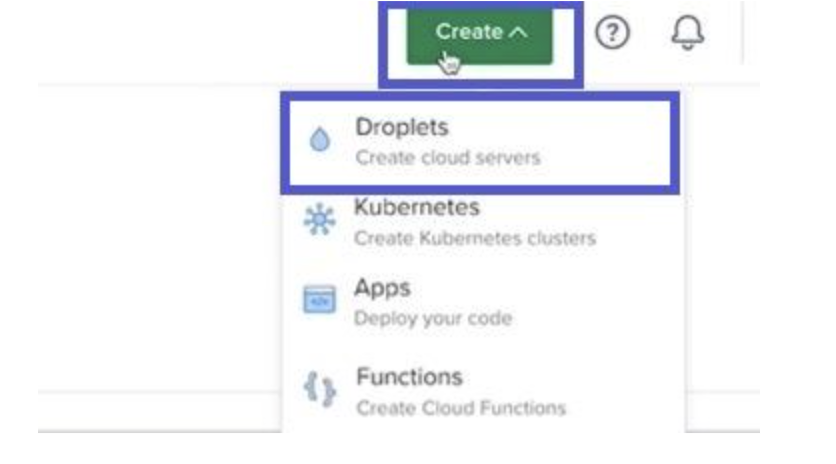Click the 'Deploy your code' description text
The width and height of the screenshot is (836, 464).
click(x=433, y=318)
